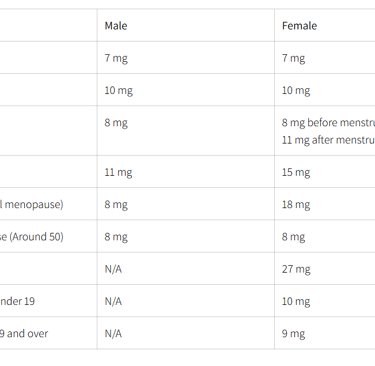Click the N/A cell beside 27 mg
The height and width of the screenshot is (366, 375).
click(x=113, y=269)
